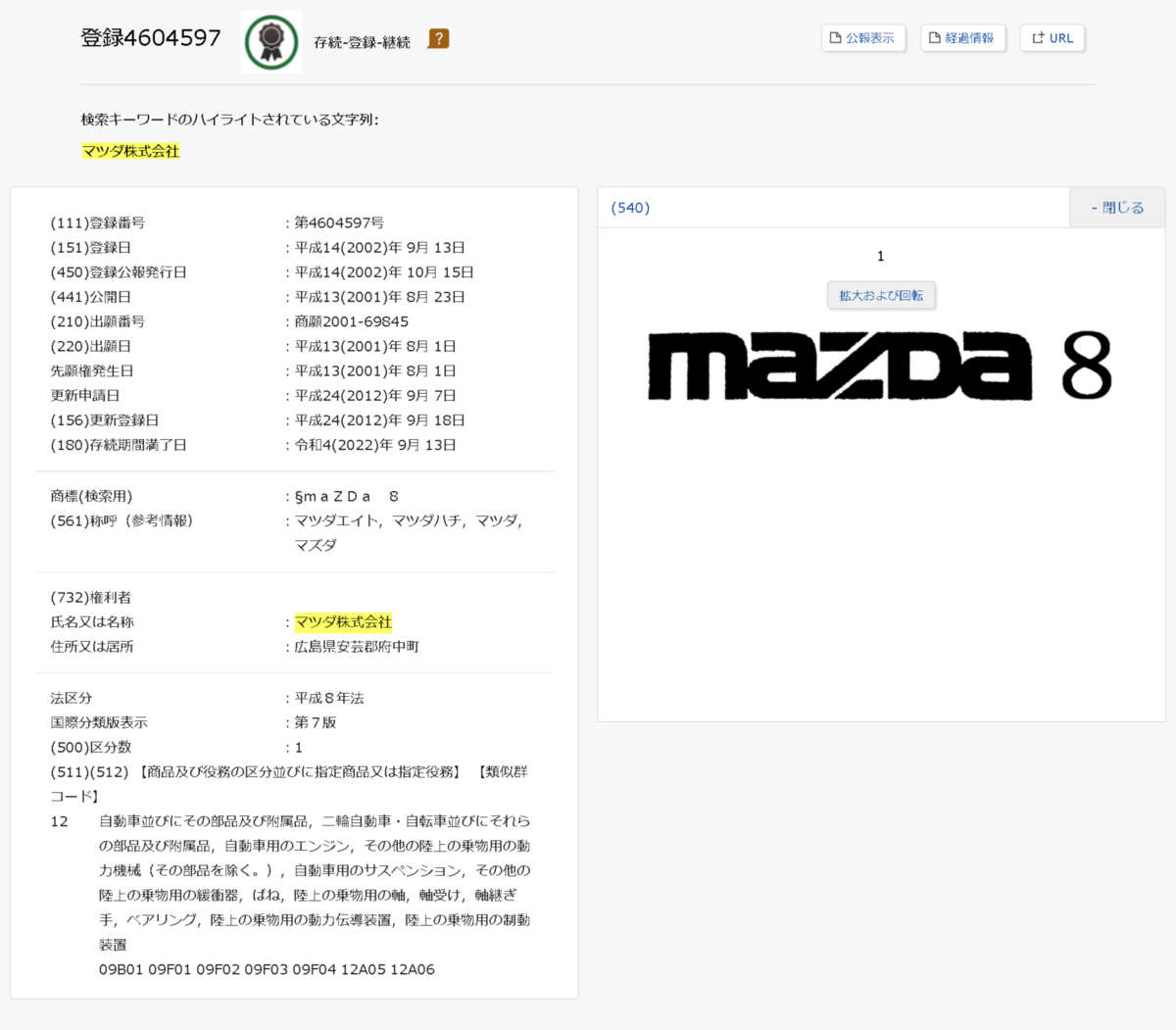This screenshot has width=1176, height=1030.
Task: Click the share icon inside the URL button
Action: [1036, 37]
